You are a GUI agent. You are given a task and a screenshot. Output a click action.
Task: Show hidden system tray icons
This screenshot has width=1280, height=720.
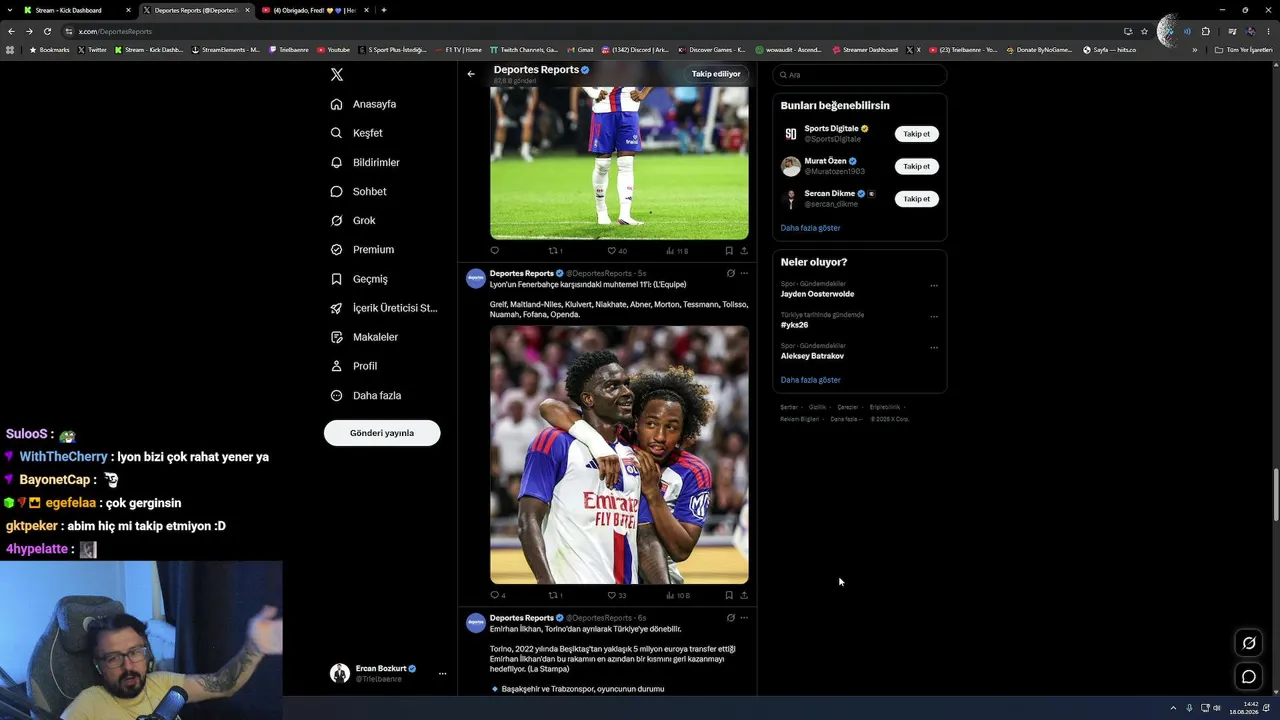[x=1174, y=708]
